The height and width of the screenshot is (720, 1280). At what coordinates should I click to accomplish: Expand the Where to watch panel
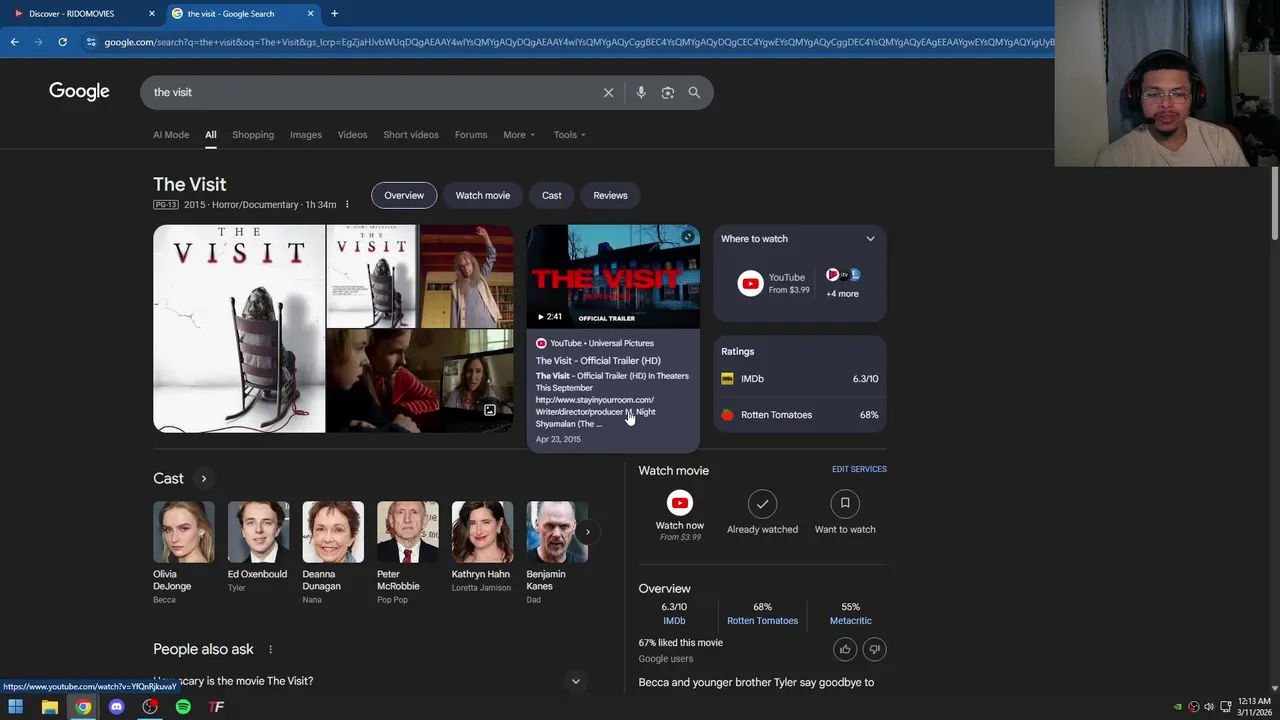(870, 239)
